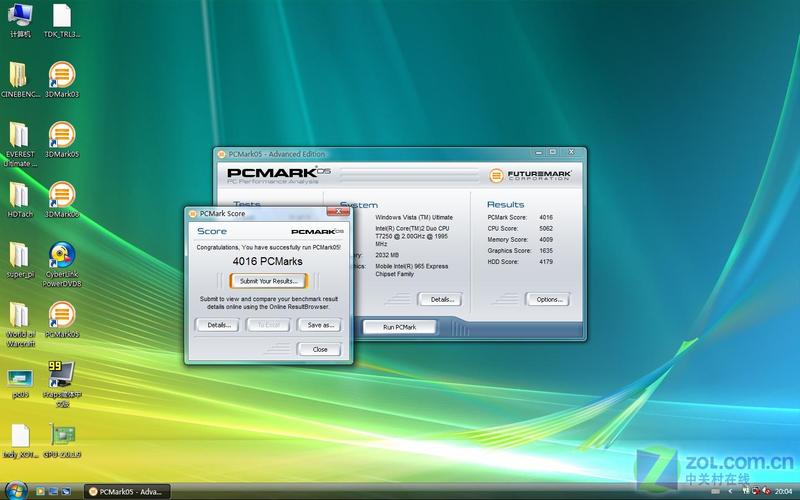Click the PCMark05 logo in main window
This screenshot has height=500, width=800.
(x=279, y=175)
